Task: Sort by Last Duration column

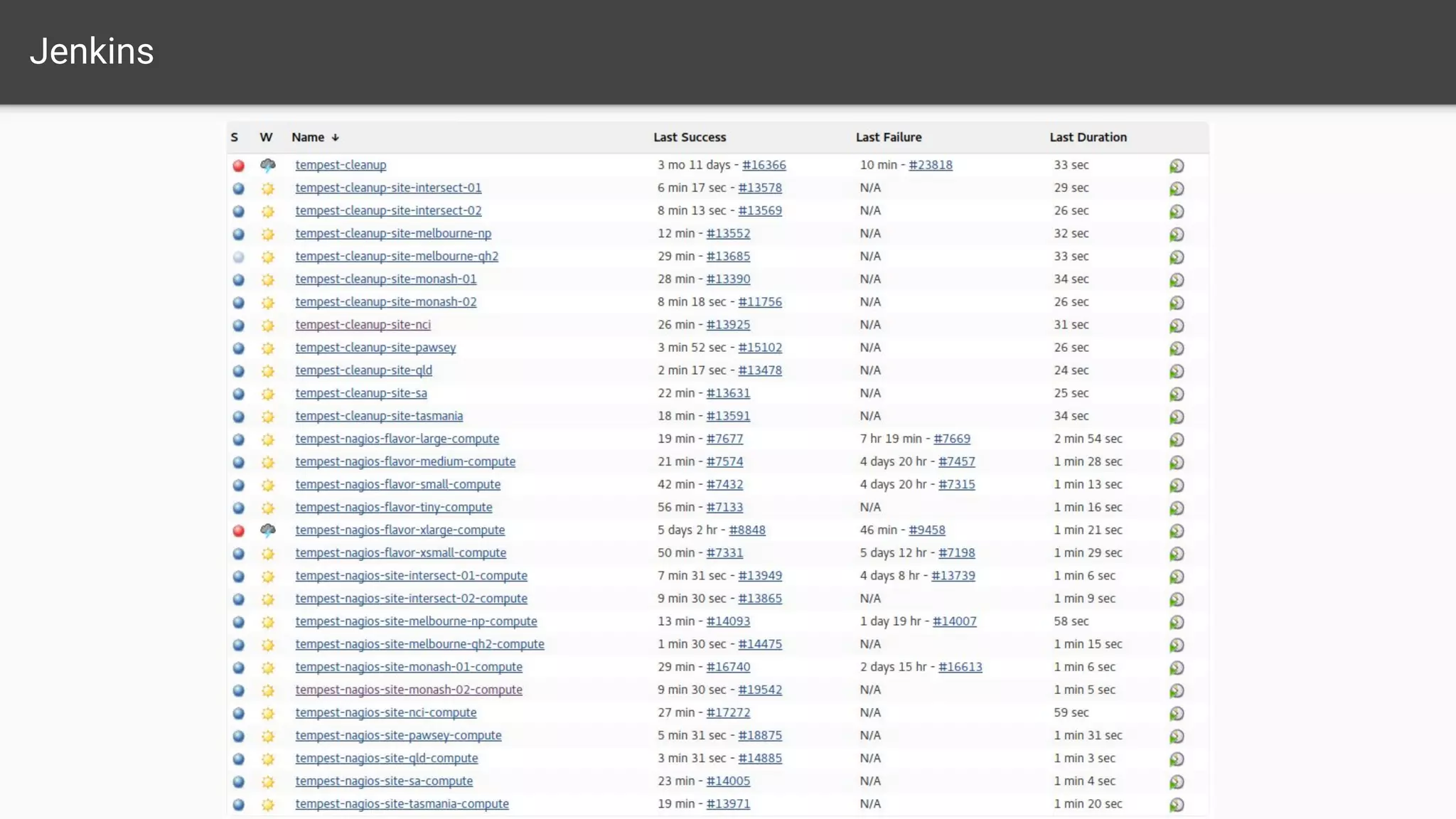Action: pyautogui.click(x=1088, y=137)
